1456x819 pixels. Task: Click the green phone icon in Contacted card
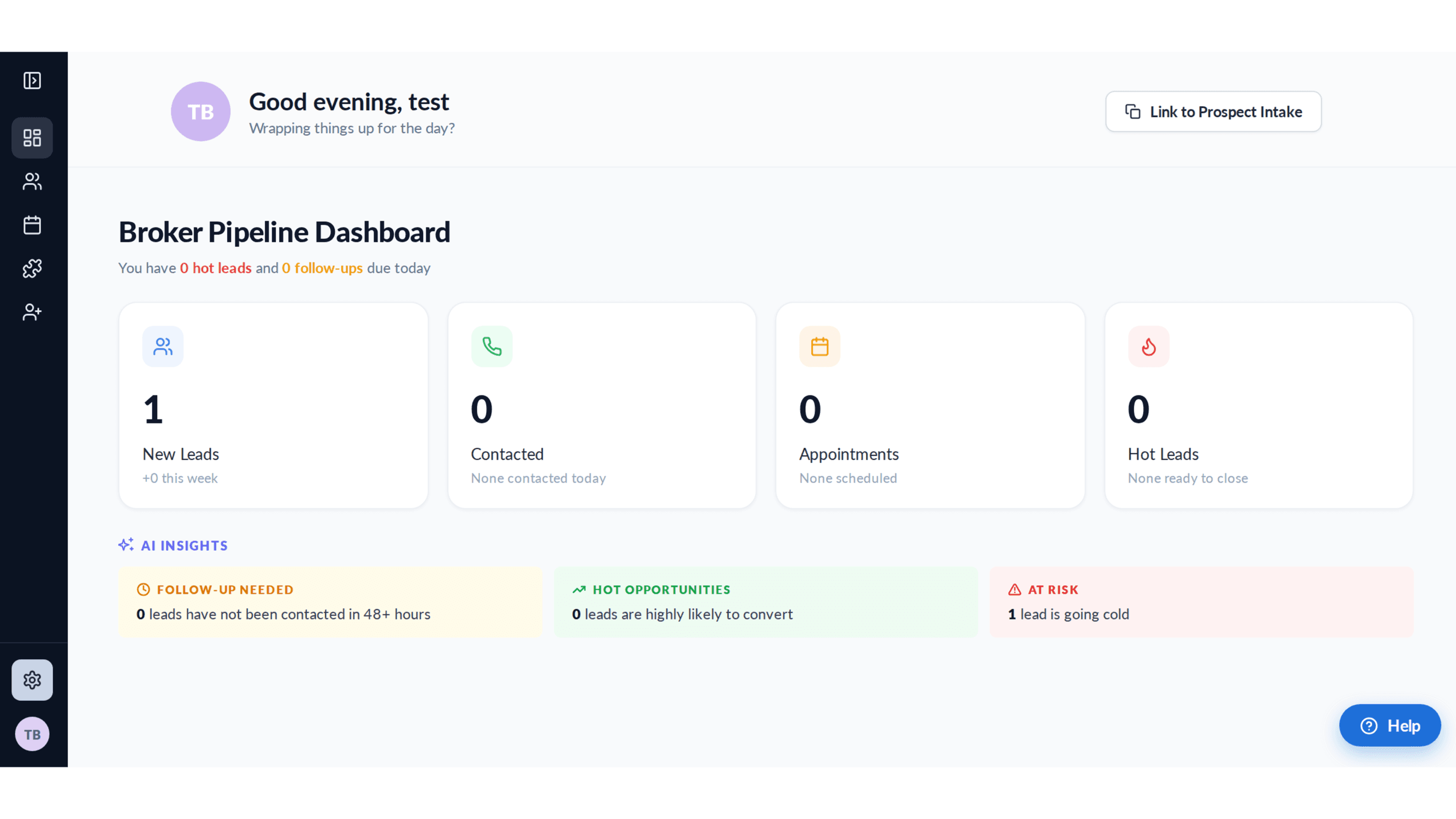[492, 346]
